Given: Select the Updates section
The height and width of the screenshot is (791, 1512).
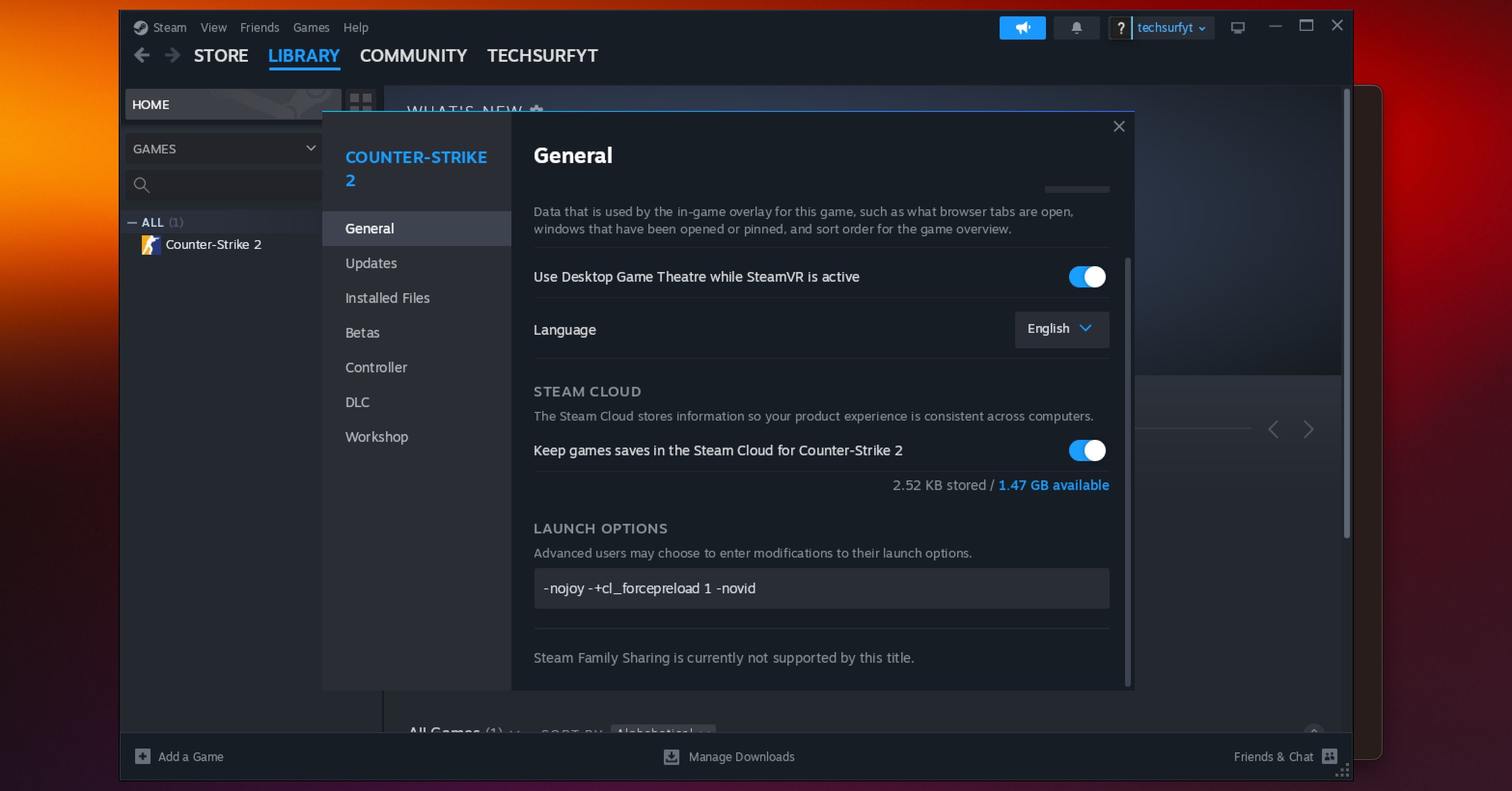Looking at the screenshot, I should click(x=371, y=263).
